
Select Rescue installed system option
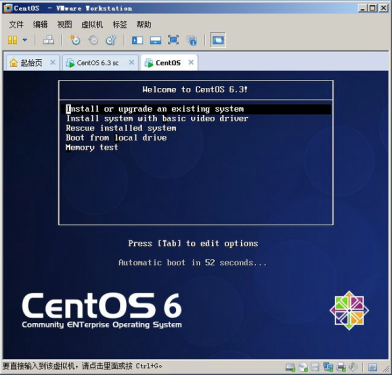tap(121, 128)
